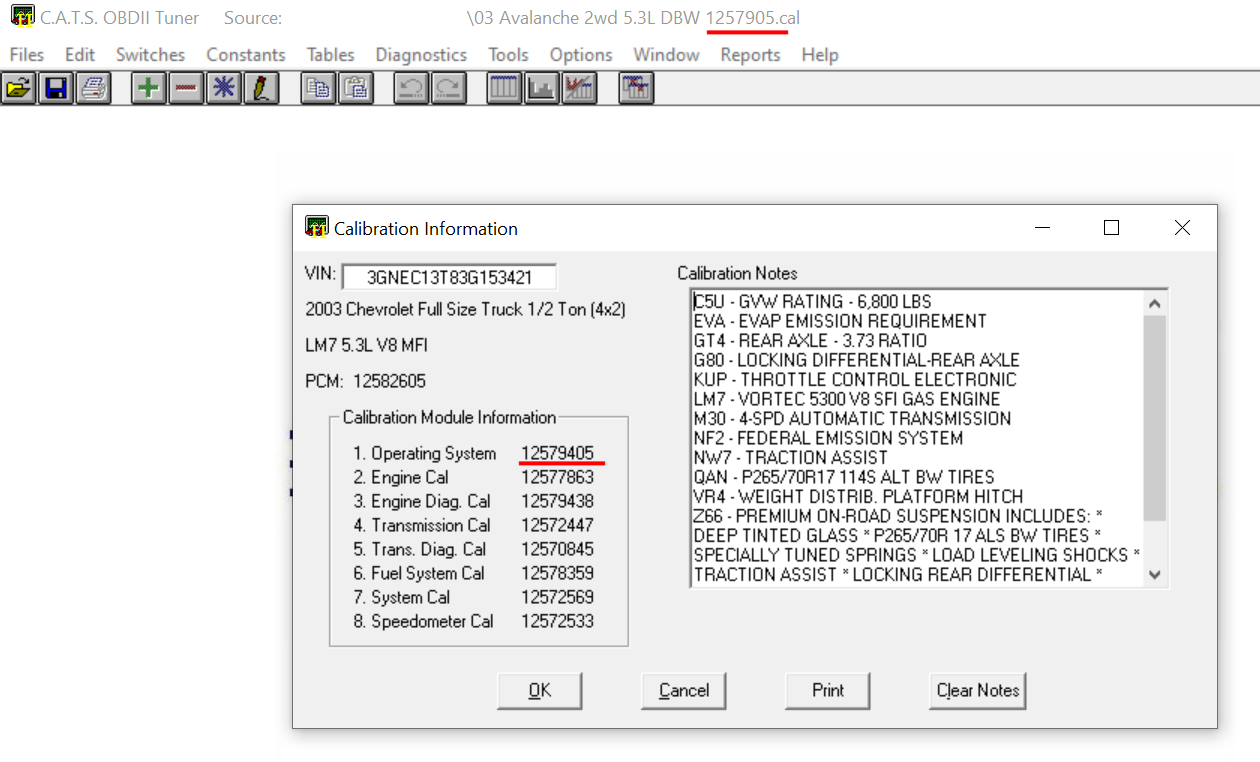Open the Window menu
The height and width of the screenshot is (762, 1260).
pos(666,55)
